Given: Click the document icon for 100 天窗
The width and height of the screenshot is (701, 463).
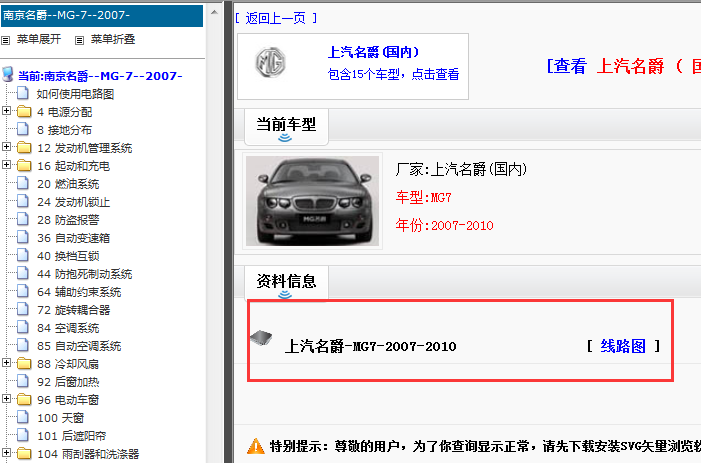Looking at the screenshot, I should (23, 417).
